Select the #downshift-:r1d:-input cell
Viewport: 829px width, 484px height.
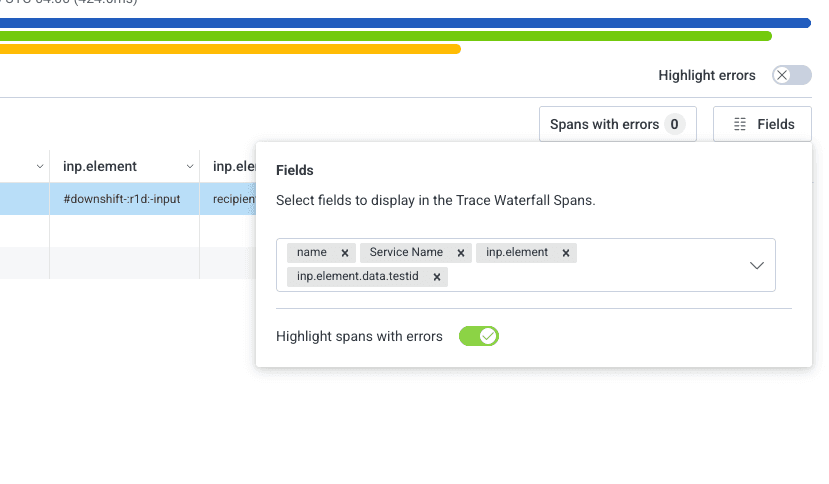pyautogui.click(x=122, y=199)
